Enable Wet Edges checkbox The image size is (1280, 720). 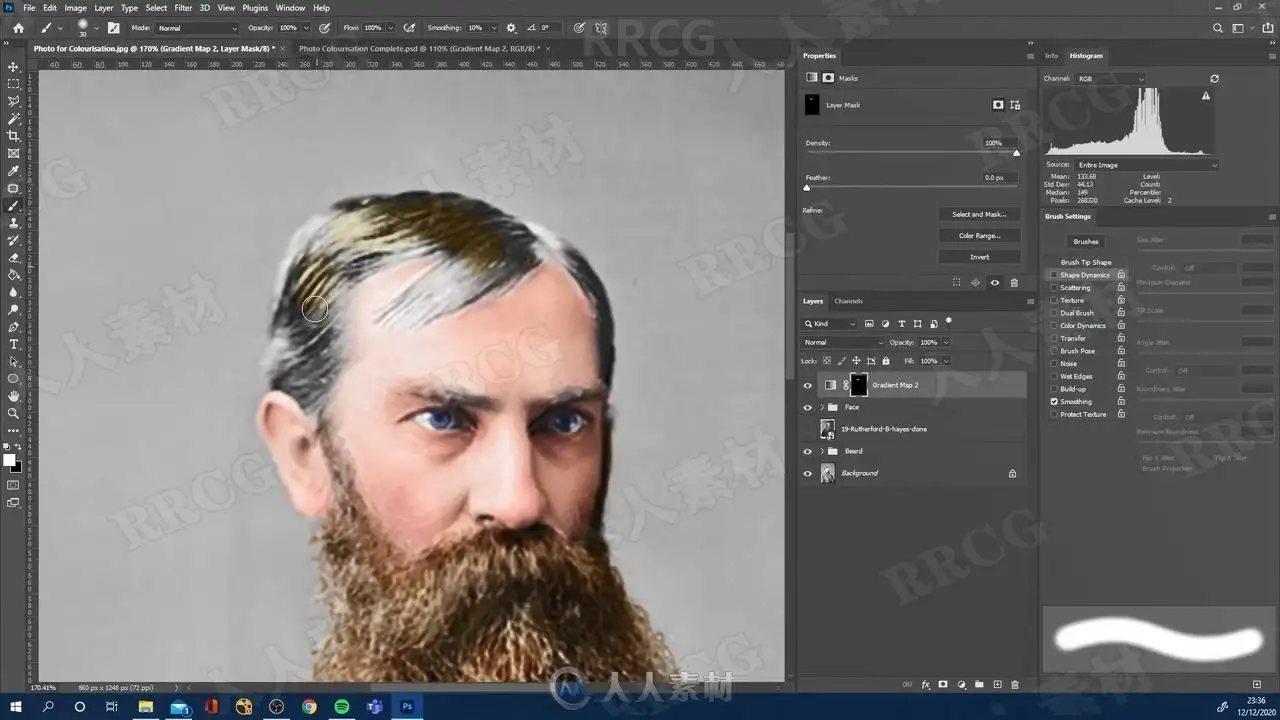(x=1054, y=376)
